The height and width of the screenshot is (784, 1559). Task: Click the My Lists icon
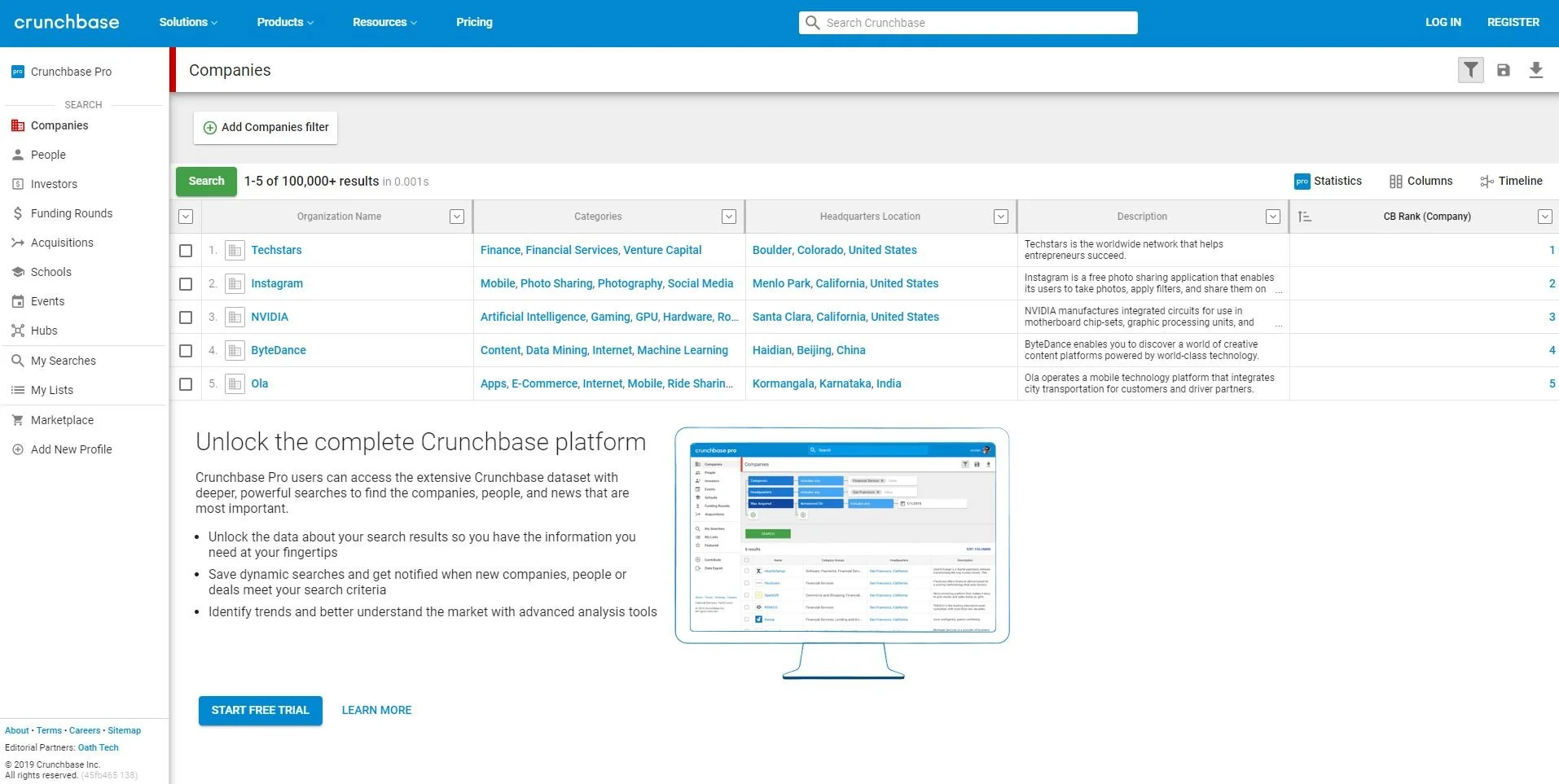(x=18, y=390)
